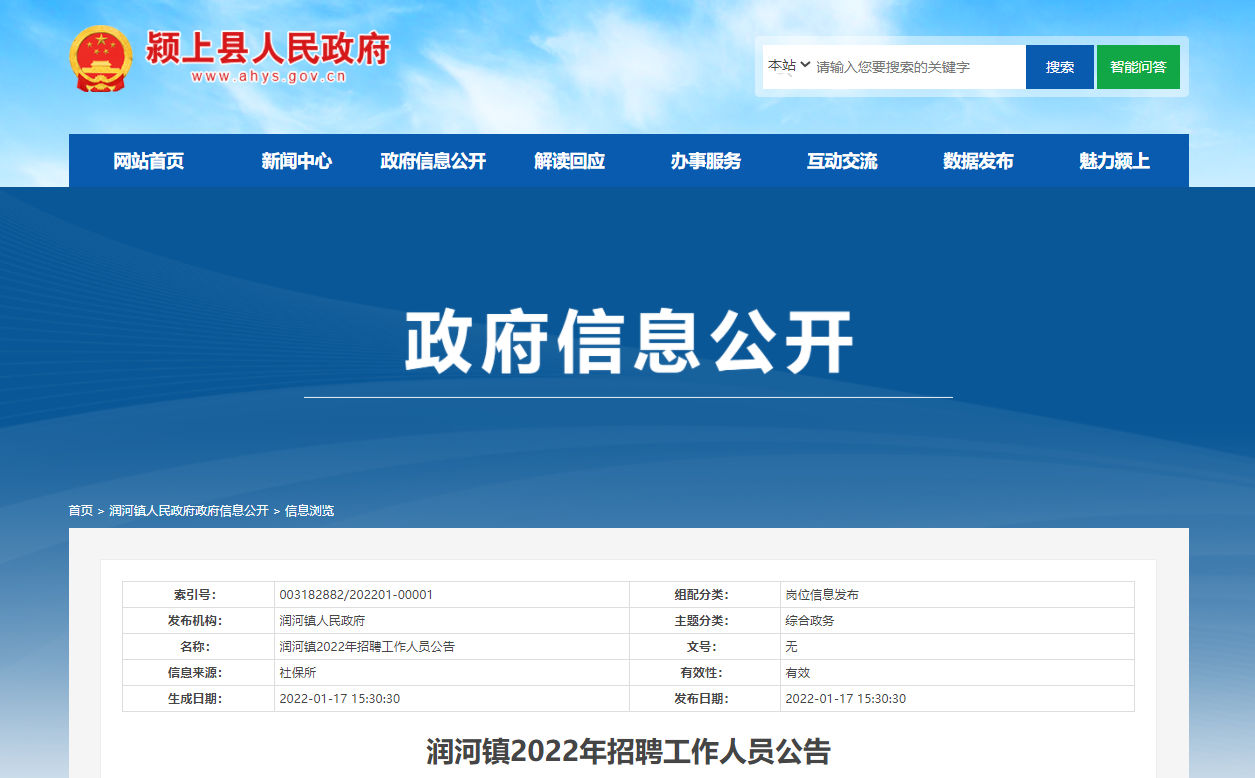Open the 解读回应 navigation item
The width and height of the screenshot is (1255, 778).
tap(569, 161)
